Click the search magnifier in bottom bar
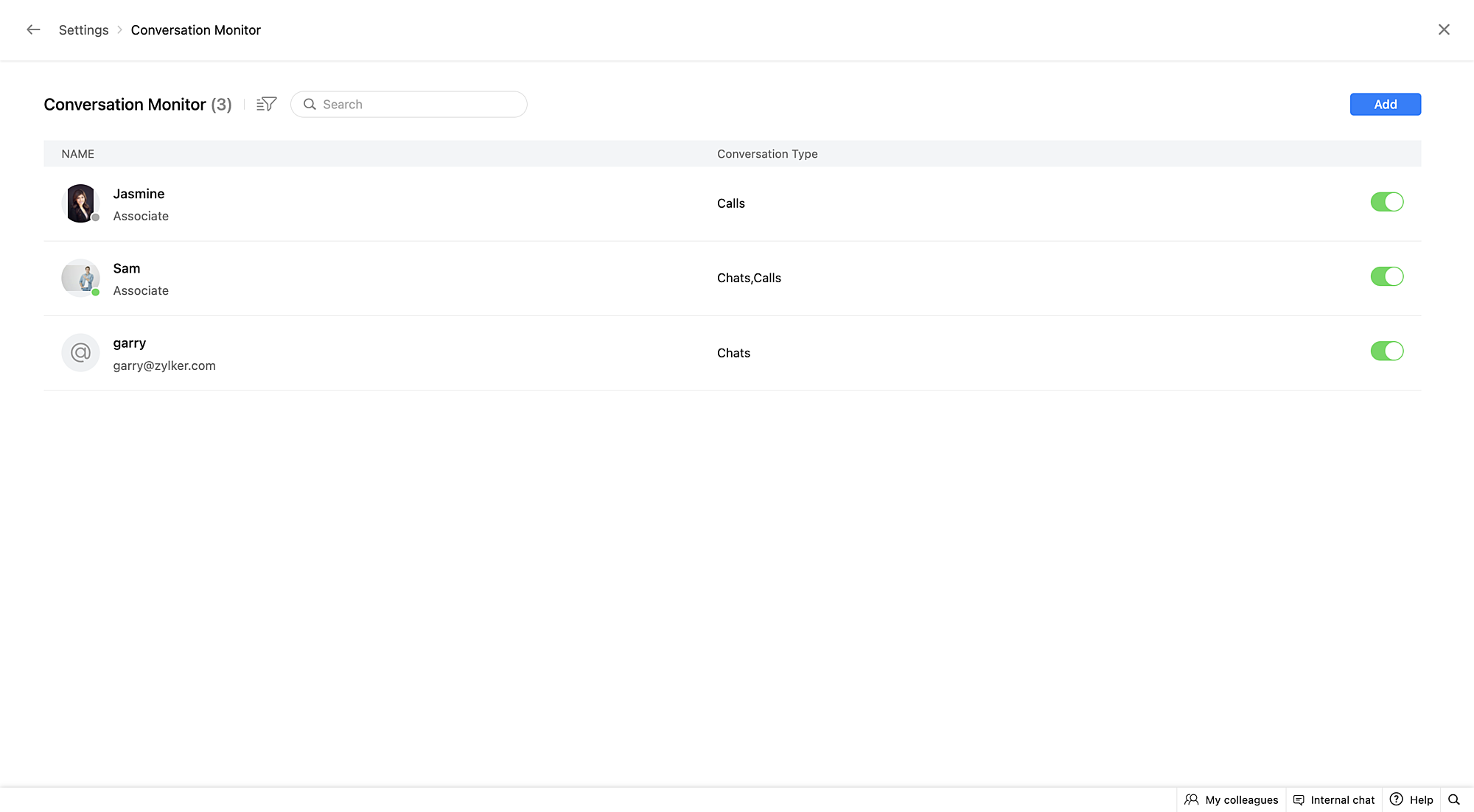 point(1453,799)
